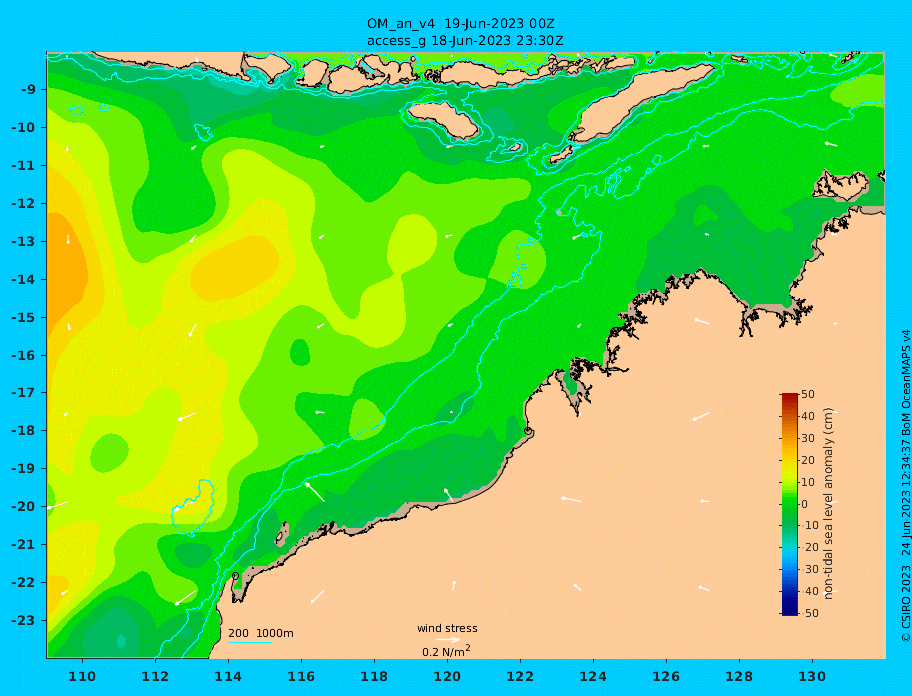This screenshot has height=696, width=912.
Task: Click latitude label -10
Action: tap(24, 127)
